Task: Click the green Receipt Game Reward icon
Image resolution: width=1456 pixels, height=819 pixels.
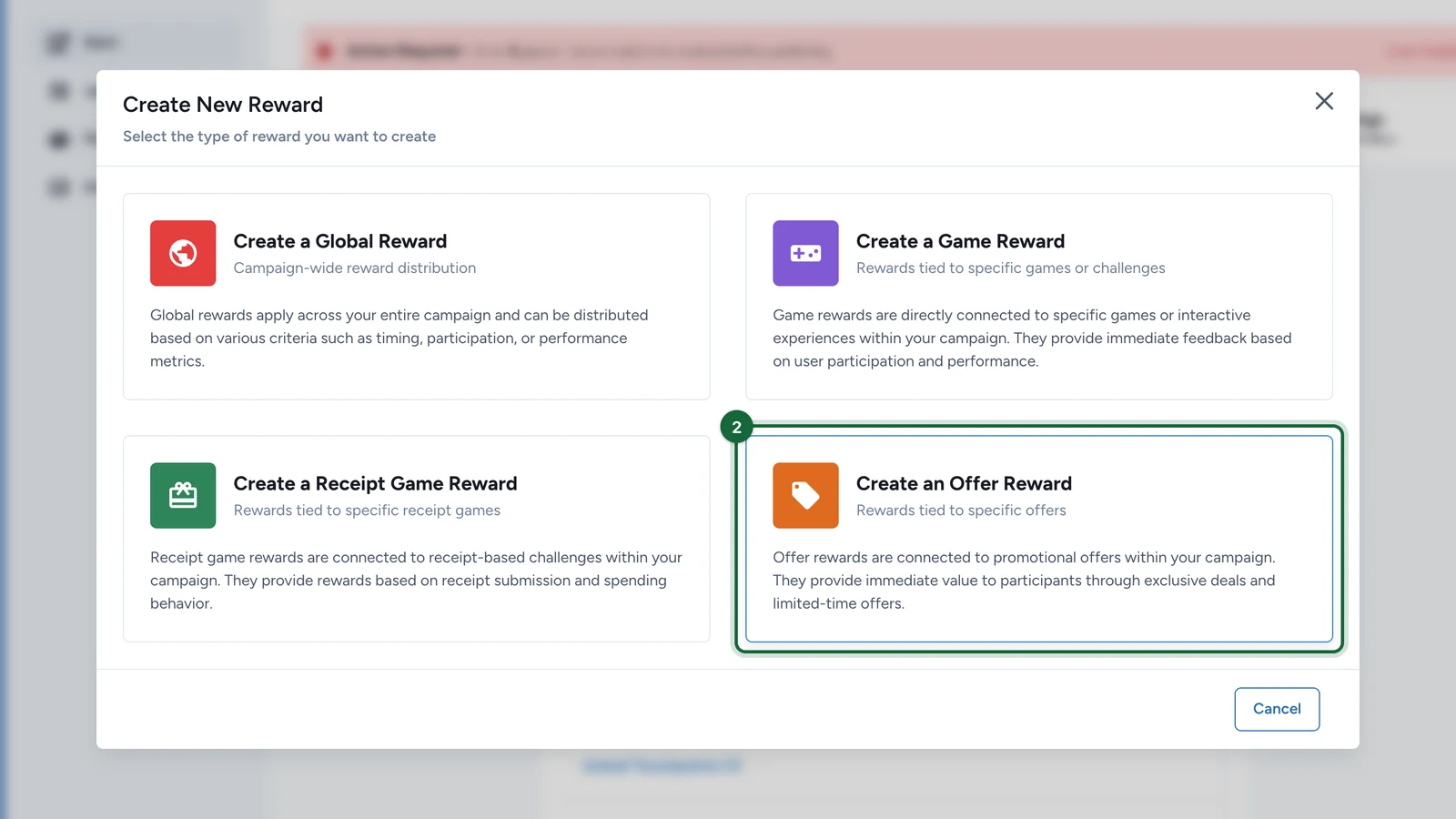Action: (183, 495)
